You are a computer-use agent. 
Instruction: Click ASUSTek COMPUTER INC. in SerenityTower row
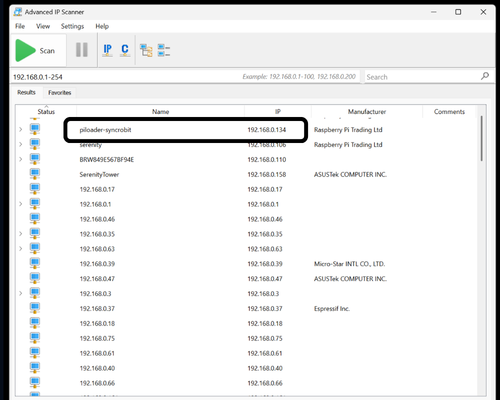pos(350,174)
